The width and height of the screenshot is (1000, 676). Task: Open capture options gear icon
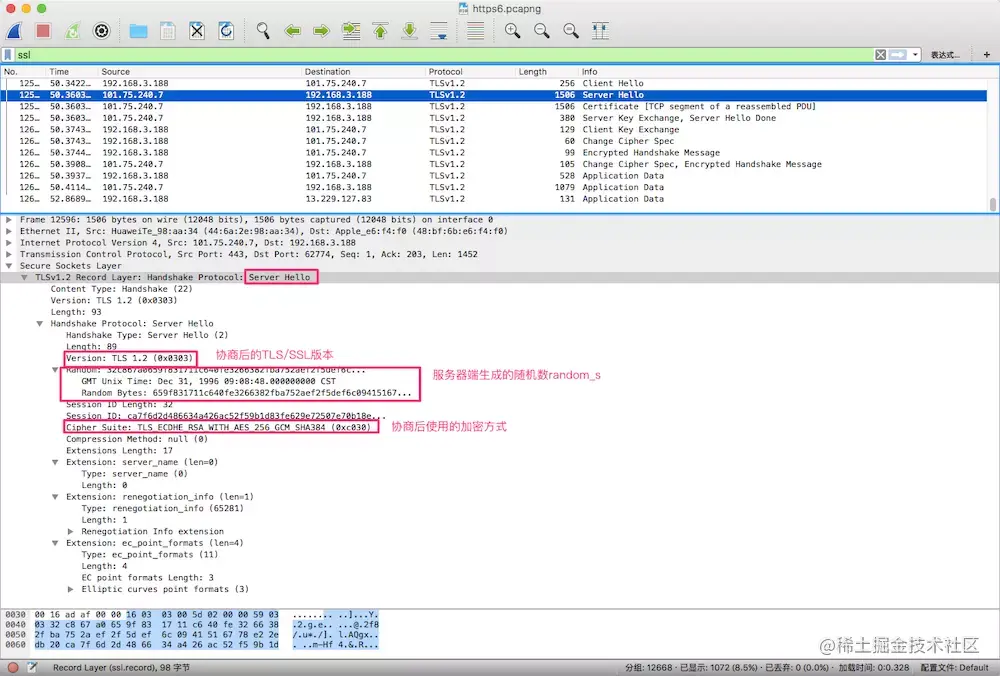(101, 31)
